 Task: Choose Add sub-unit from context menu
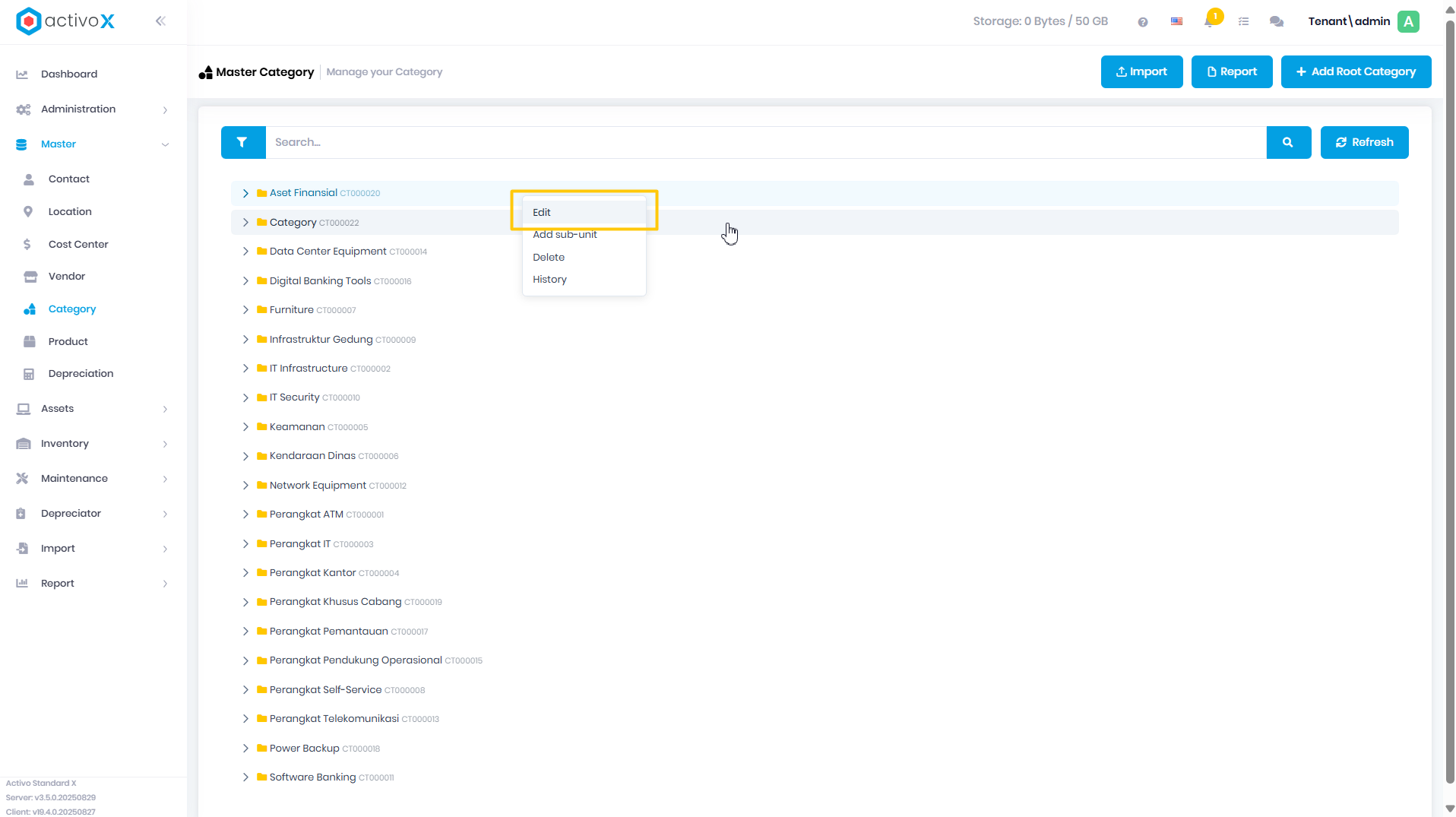pos(584,235)
